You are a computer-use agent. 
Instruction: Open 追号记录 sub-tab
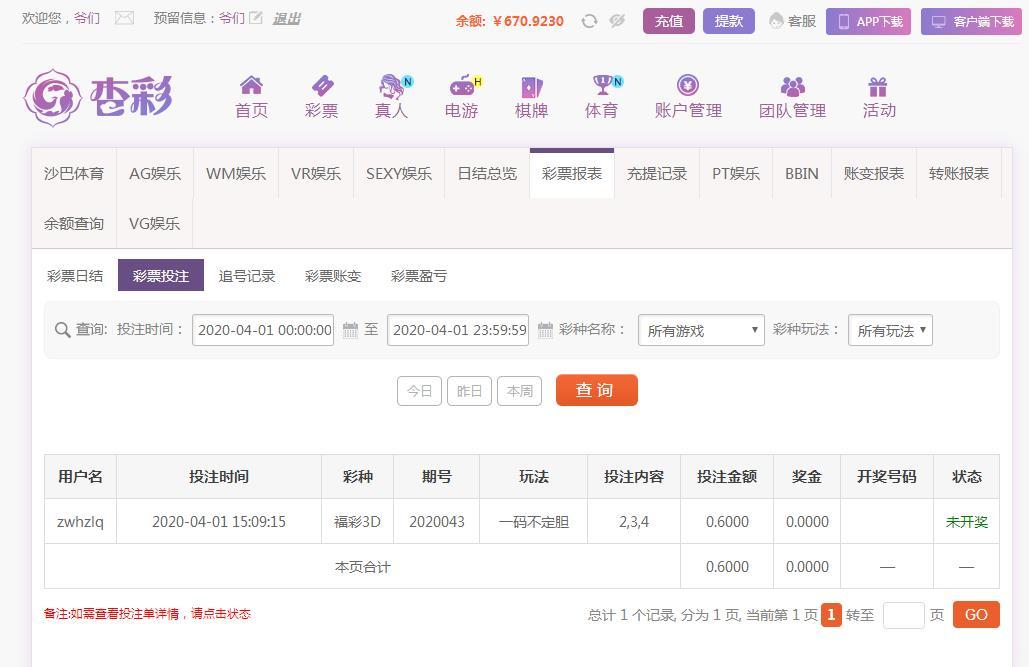pos(247,276)
